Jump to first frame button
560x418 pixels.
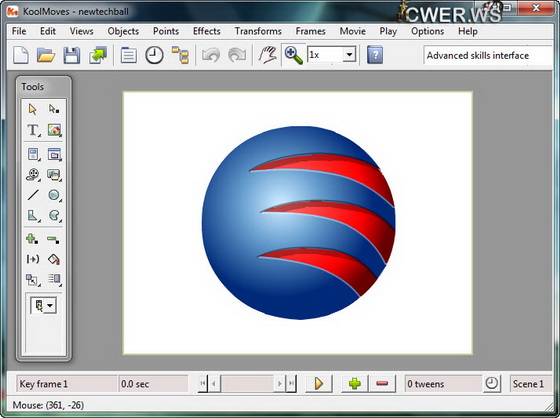click(202, 384)
